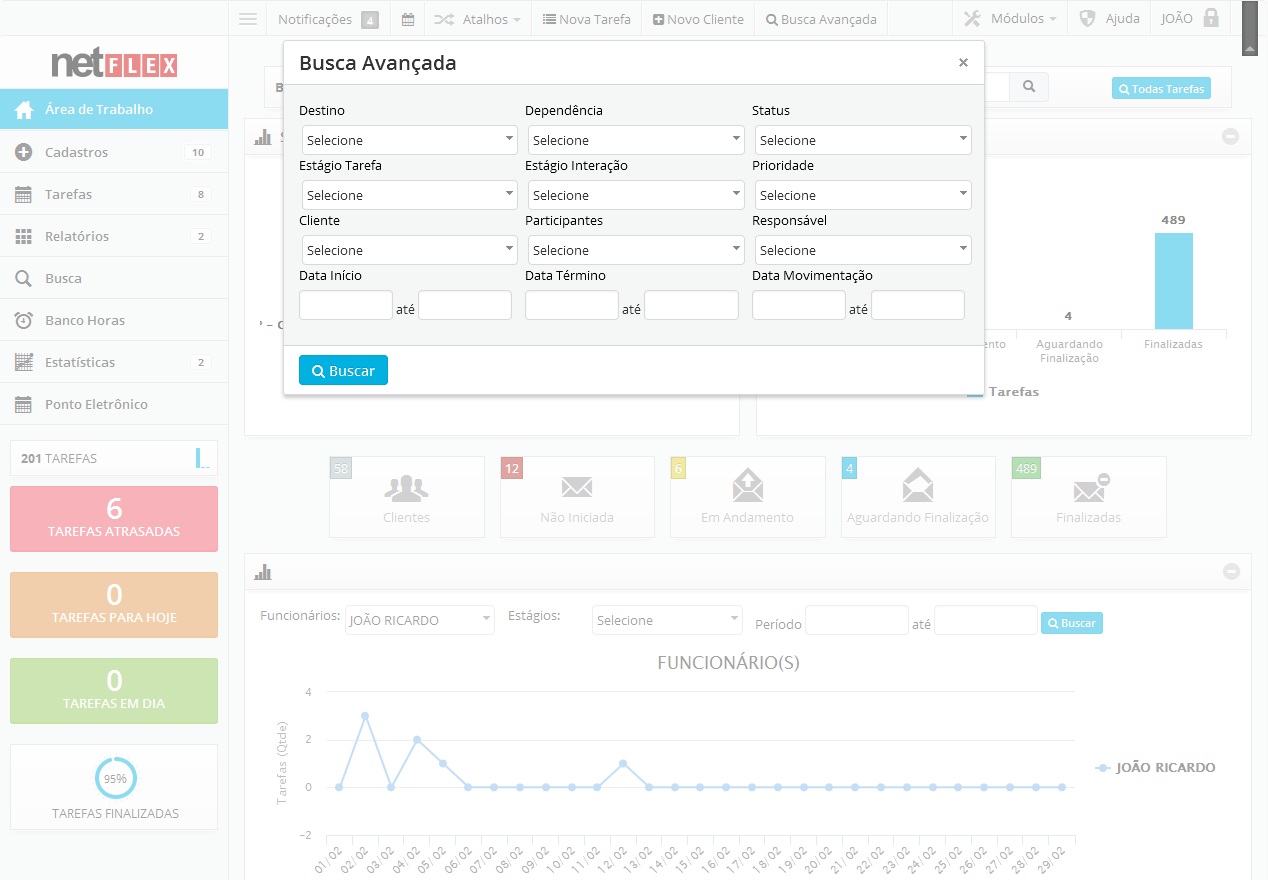Open the calendar icon in top toolbar
This screenshot has height=880, width=1268.
point(408,19)
